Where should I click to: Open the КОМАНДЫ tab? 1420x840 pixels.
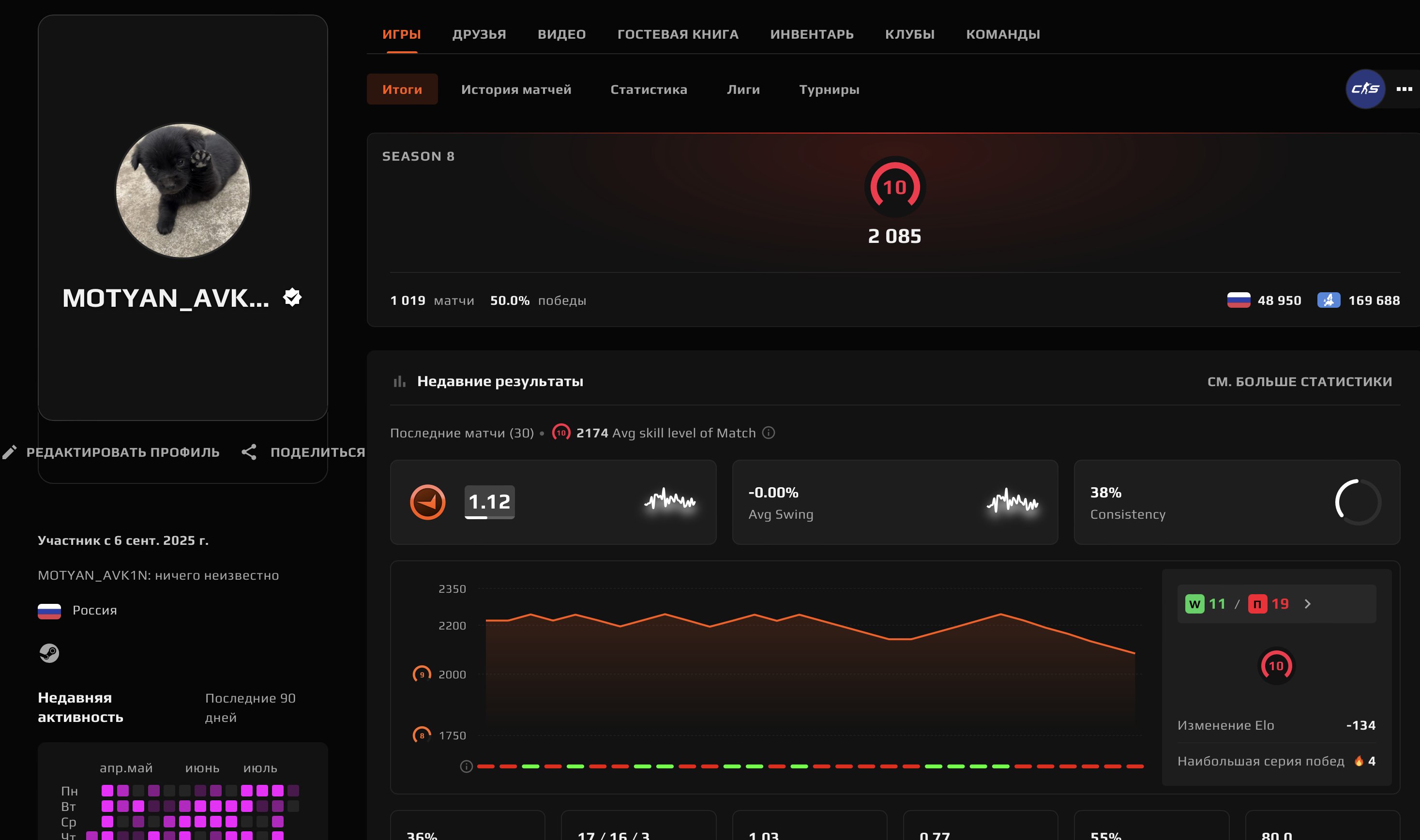(x=1003, y=34)
